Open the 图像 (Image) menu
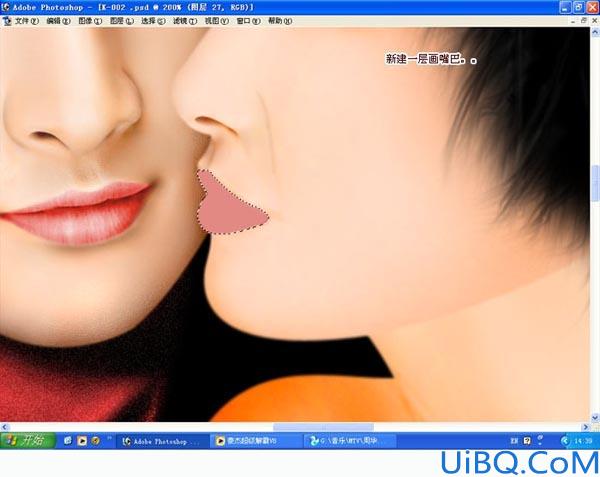The height and width of the screenshot is (477, 600). coord(90,21)
